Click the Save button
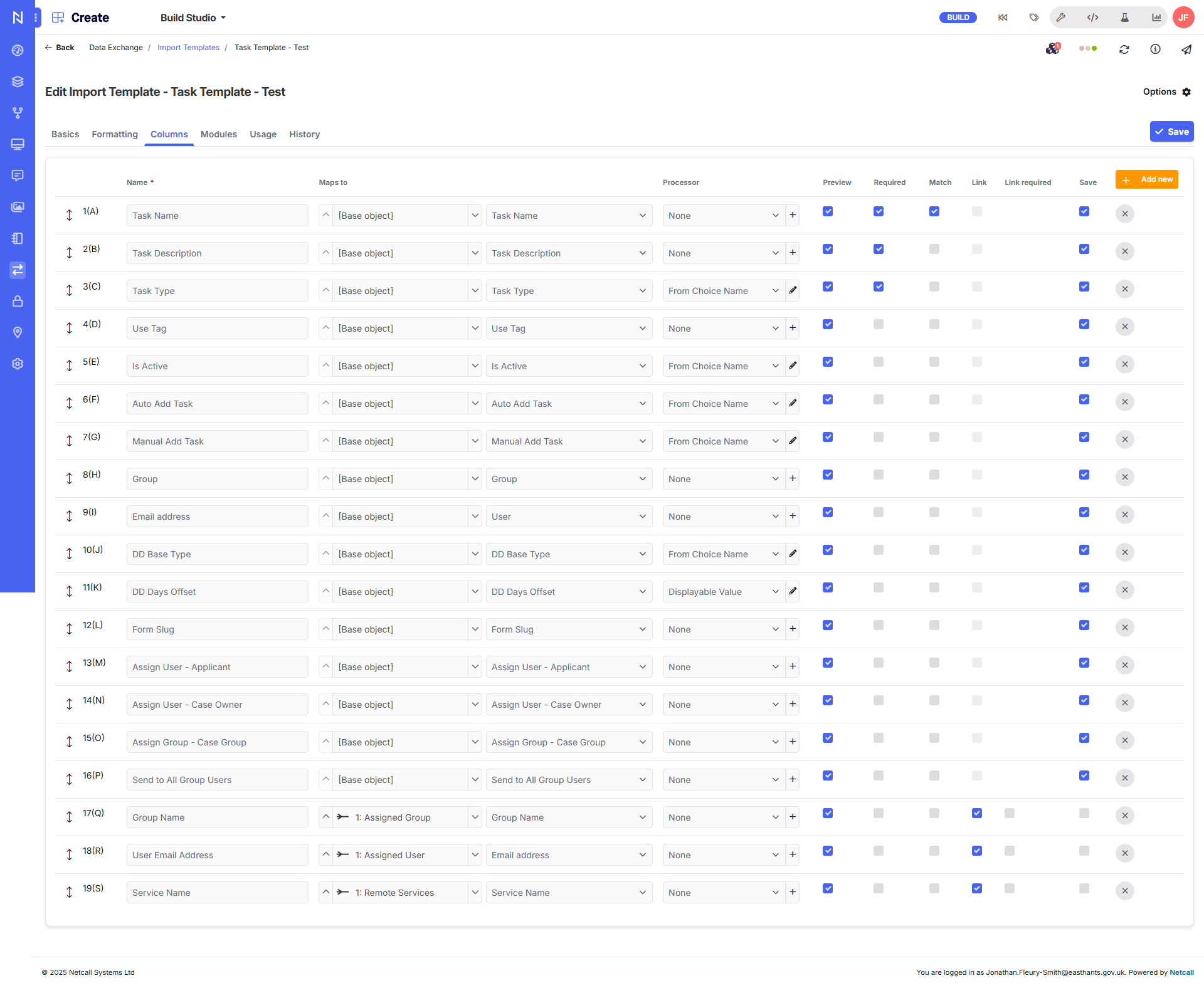1204x988 pixels. coord(1171,132)
